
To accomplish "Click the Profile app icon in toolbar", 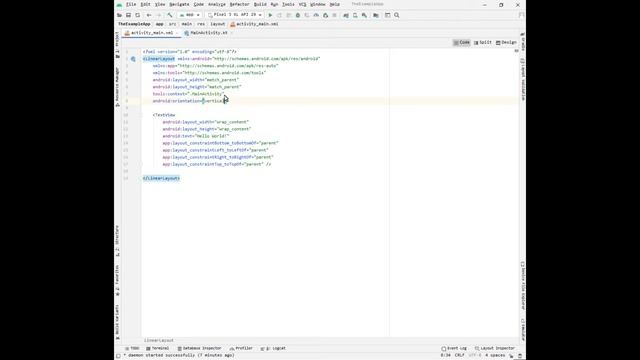I will (316, 15).
